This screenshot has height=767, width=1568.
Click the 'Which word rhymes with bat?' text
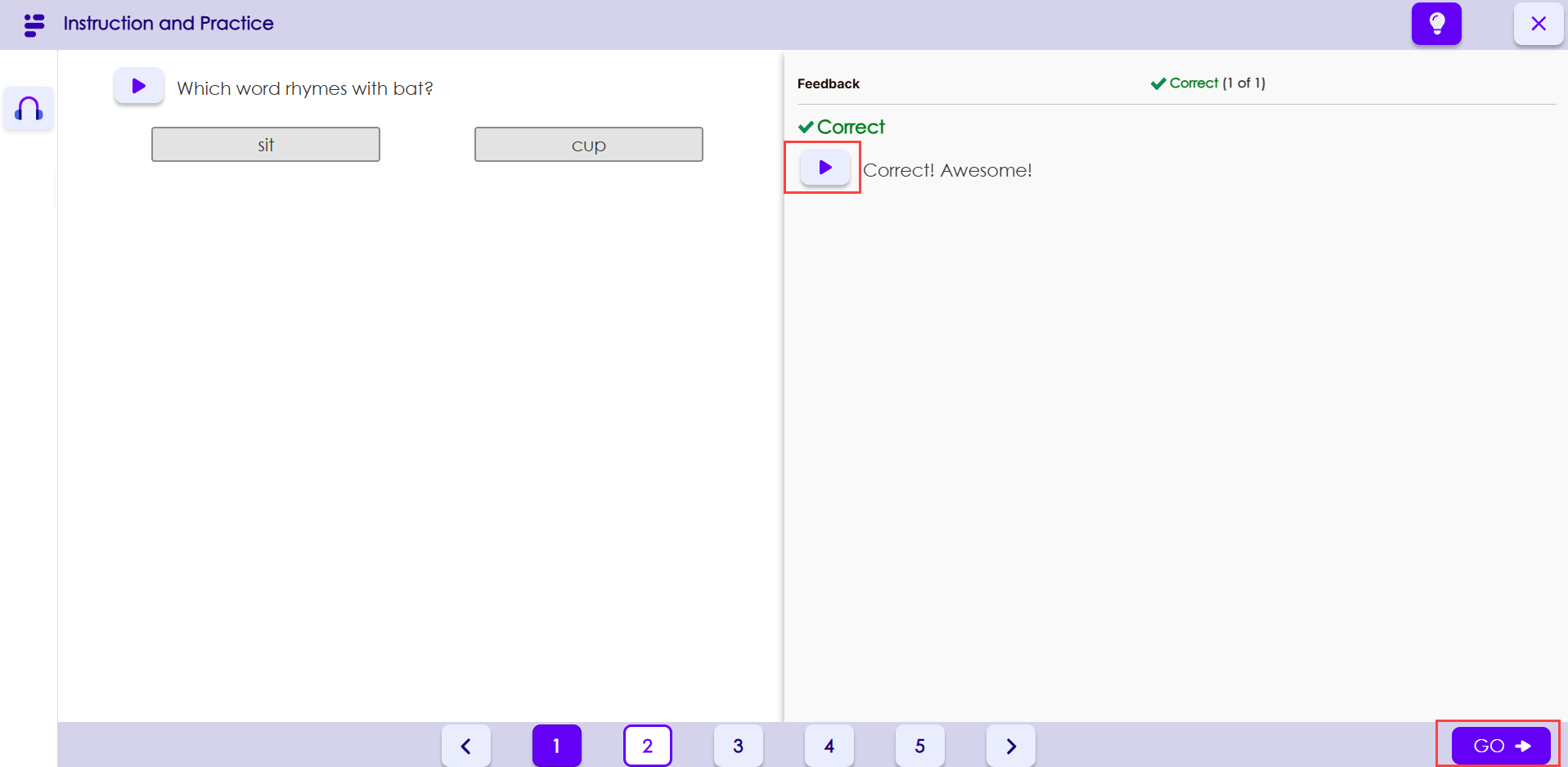(x=304, y=88)
